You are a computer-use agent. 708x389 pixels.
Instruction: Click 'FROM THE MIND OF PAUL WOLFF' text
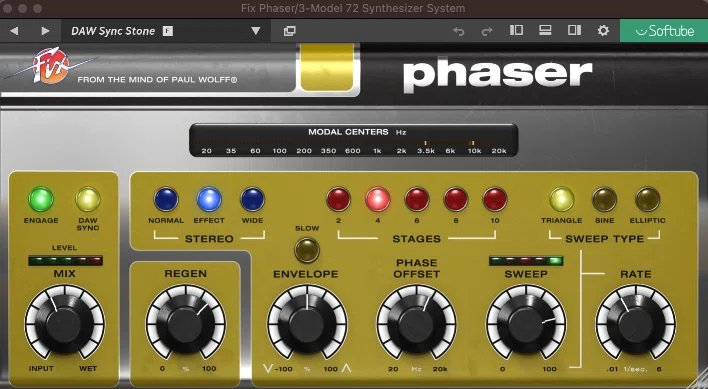coord(157,80)
